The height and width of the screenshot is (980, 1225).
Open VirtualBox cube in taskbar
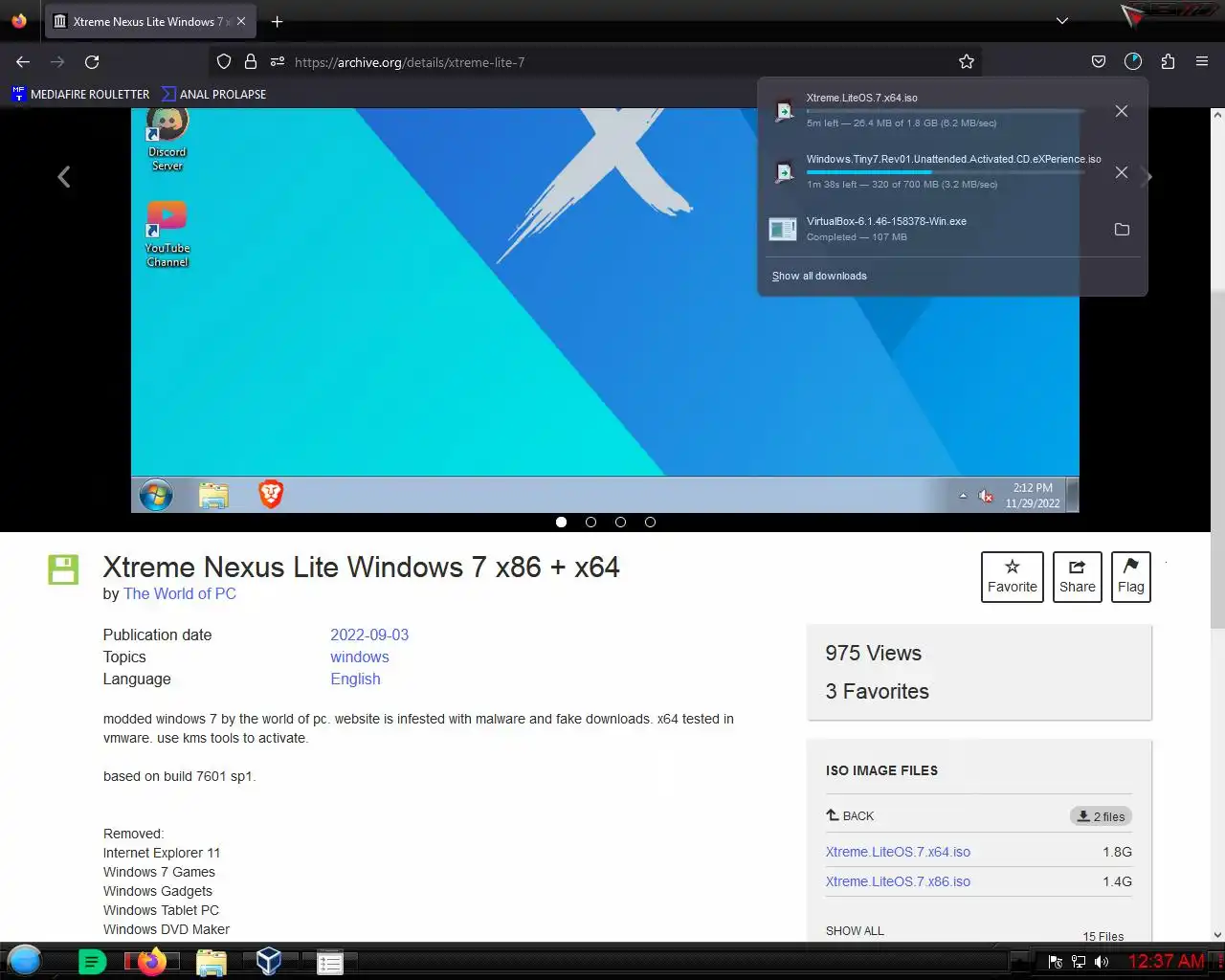pyautogui.click(x=269, y=961)
